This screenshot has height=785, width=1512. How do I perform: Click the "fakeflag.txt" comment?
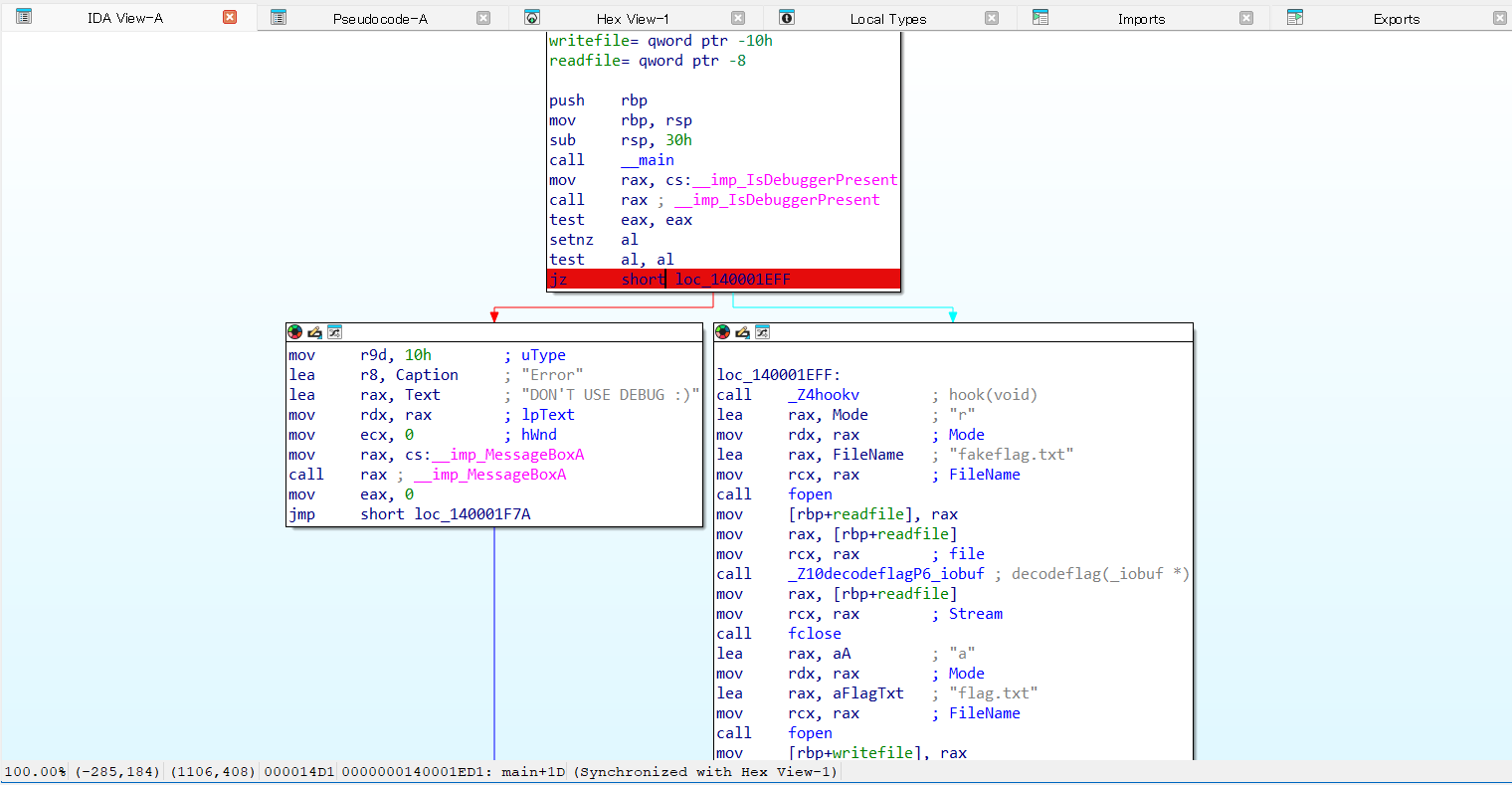[x=1012, y=455]
